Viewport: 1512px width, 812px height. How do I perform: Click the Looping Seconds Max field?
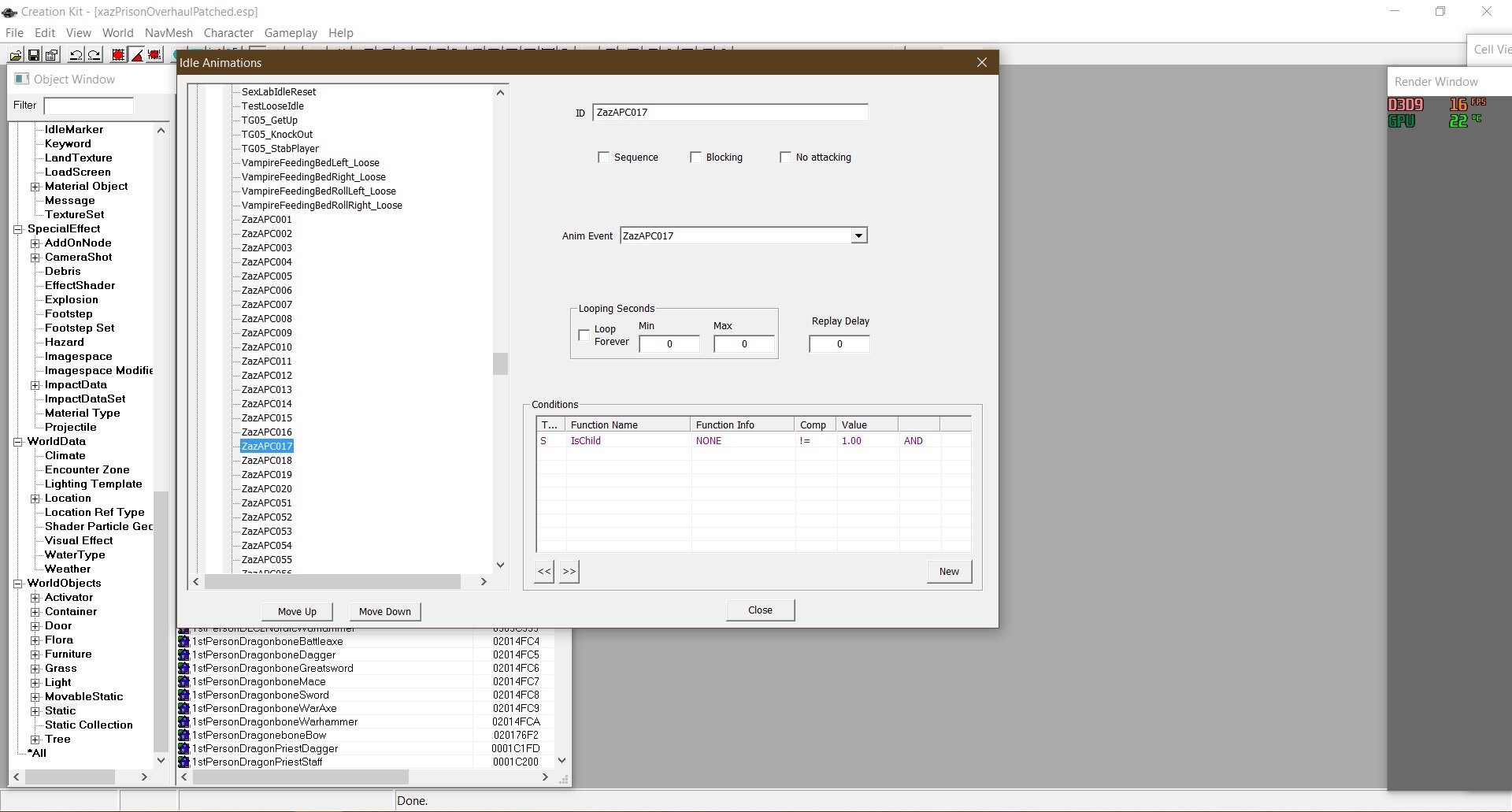pyautogui.click(x=744, y=344)
